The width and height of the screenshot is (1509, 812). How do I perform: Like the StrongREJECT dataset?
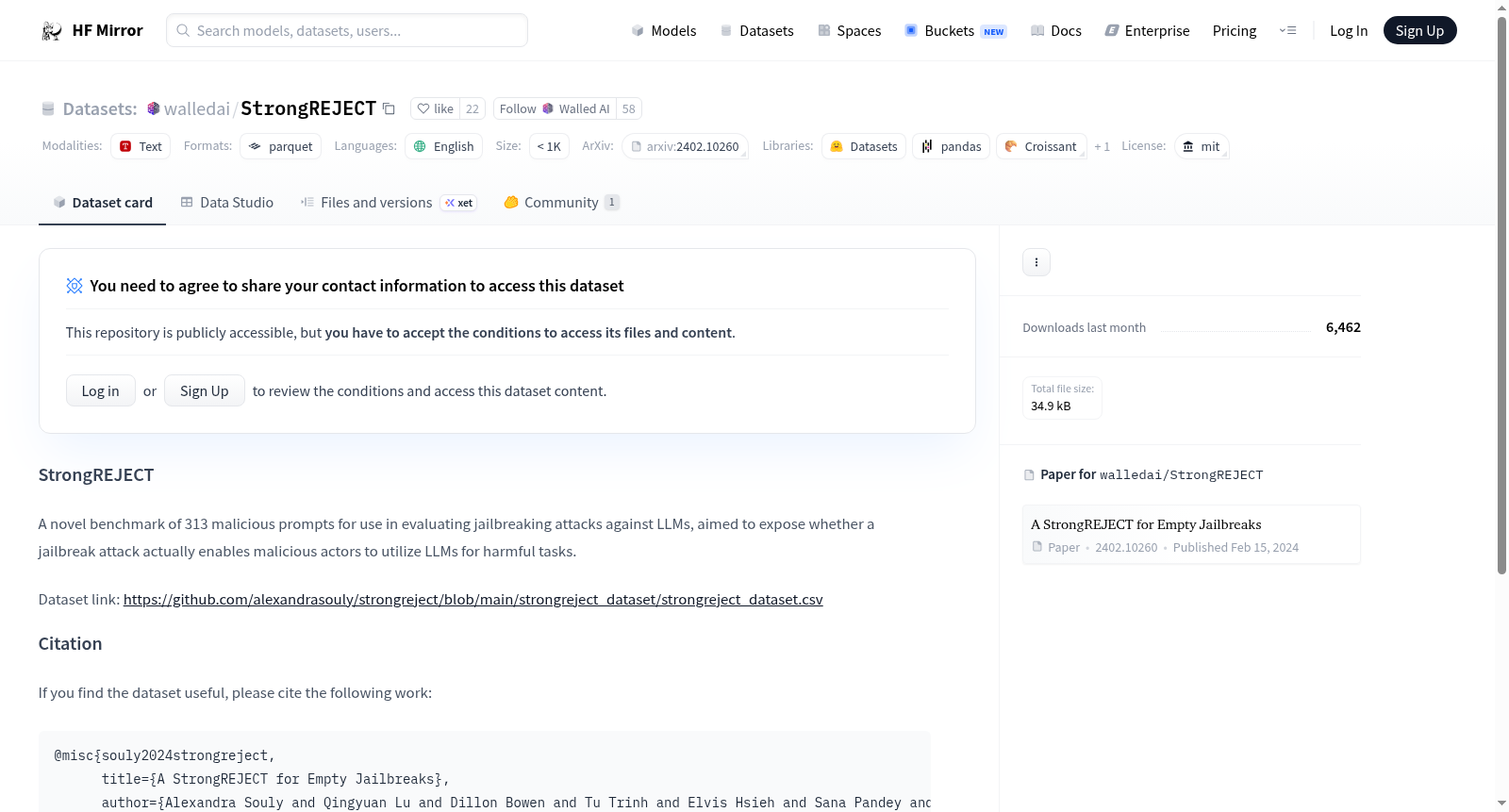[x=436, y=108]
